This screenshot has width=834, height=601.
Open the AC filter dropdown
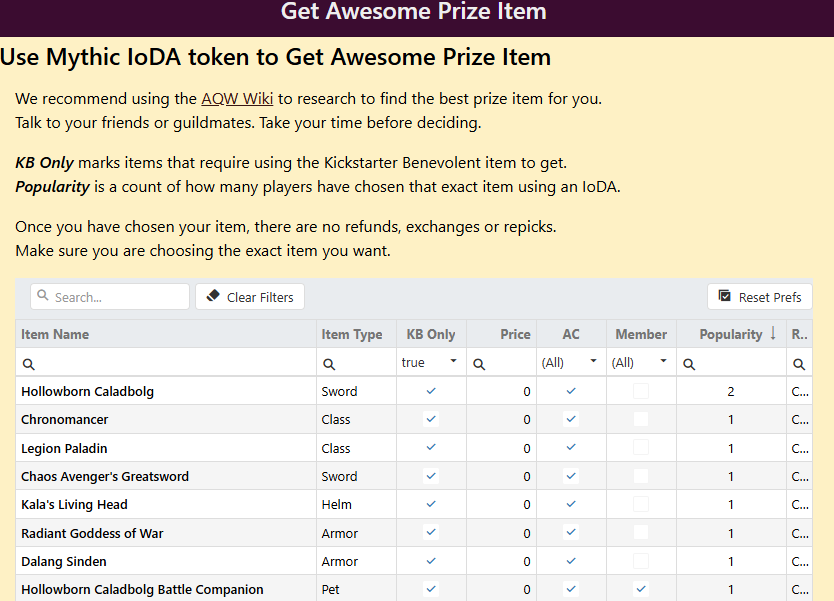pyautogui.click(x=571, y=362)
